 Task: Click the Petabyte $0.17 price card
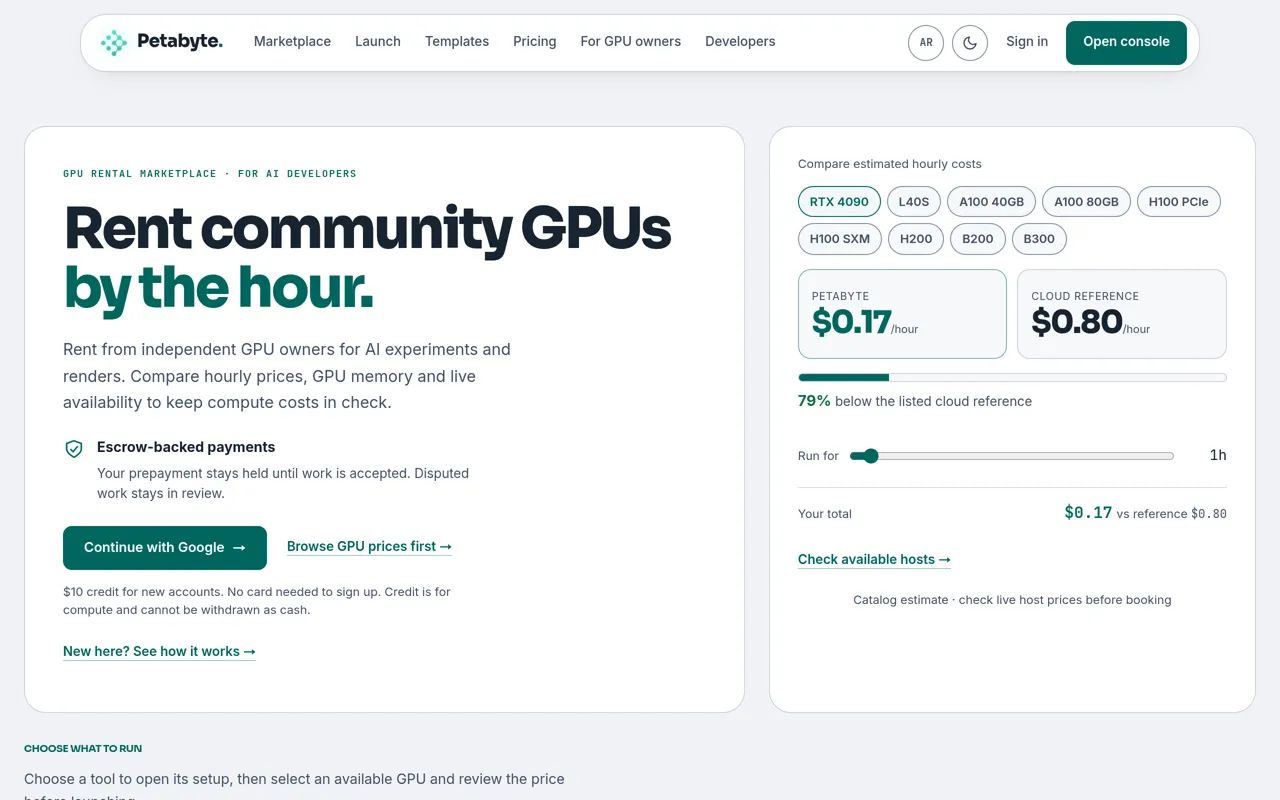click(x=902, y=314)
